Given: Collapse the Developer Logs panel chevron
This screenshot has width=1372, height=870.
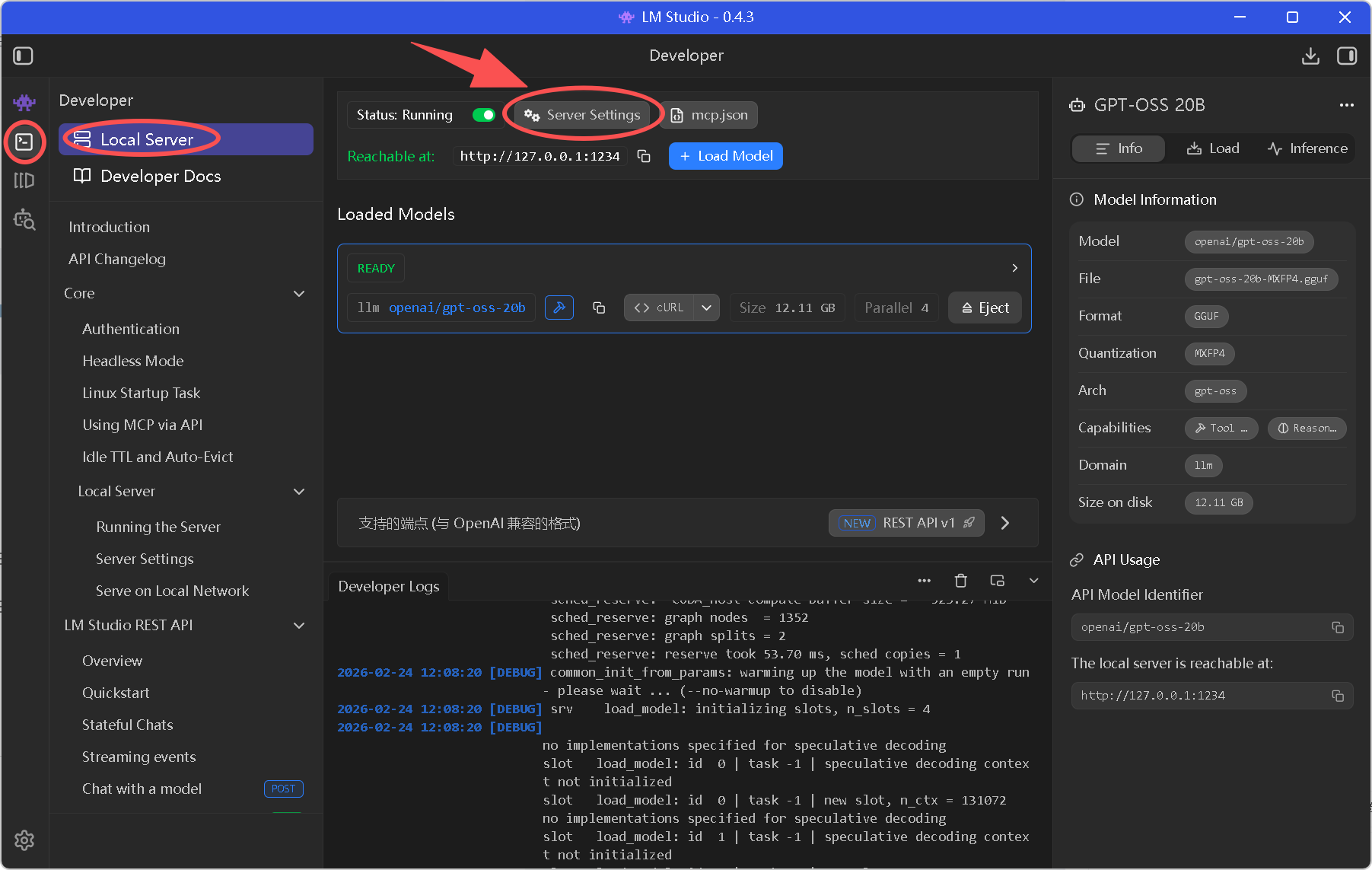Looking at the screenshot, I should 1034,581.
